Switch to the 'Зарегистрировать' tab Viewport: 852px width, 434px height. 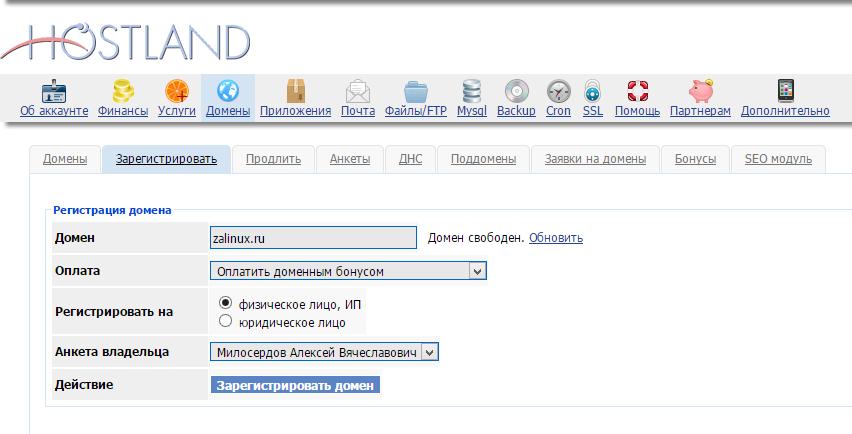click(x=166, y=159)
